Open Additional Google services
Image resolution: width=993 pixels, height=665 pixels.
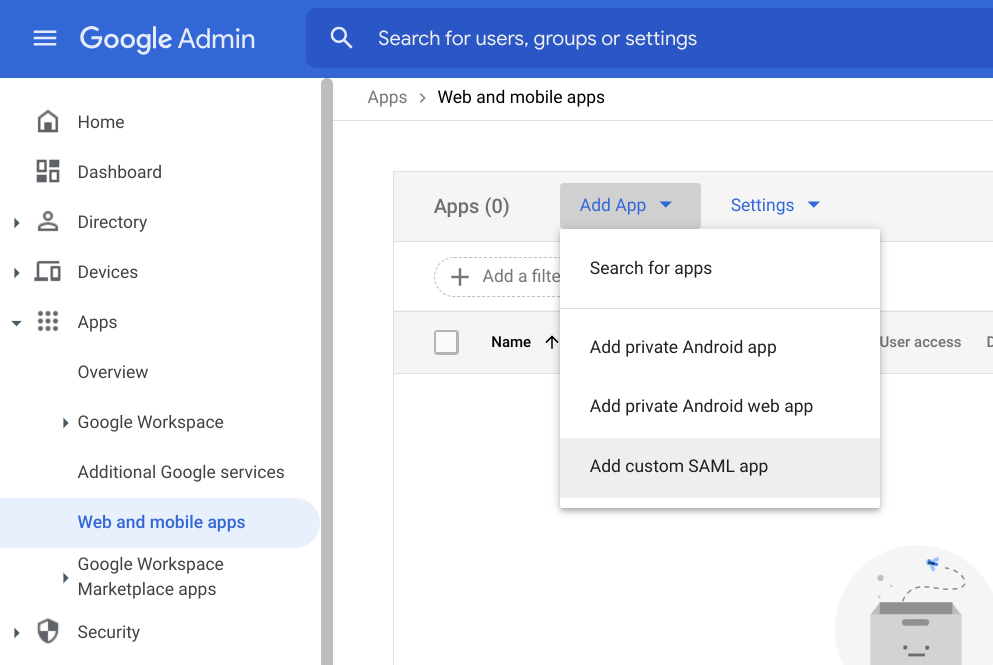pyautogui.click(x=181, y=472)
